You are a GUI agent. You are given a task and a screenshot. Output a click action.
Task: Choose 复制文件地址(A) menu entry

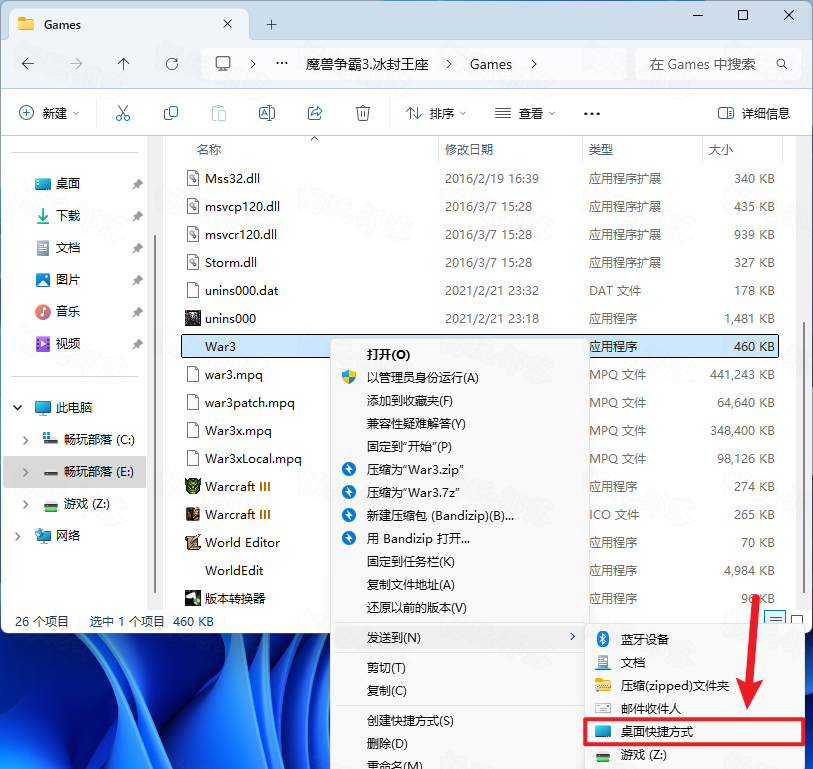click(410, 585)
